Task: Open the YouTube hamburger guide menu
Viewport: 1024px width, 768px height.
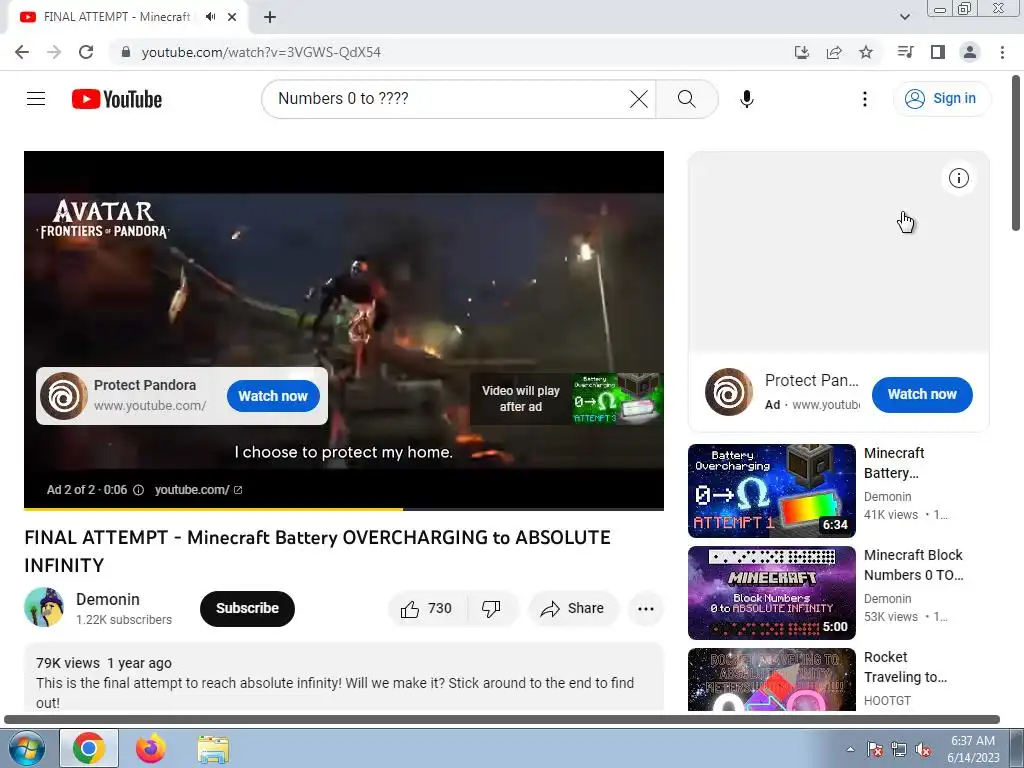Action: pyautogui.click(x=36, y=99)
